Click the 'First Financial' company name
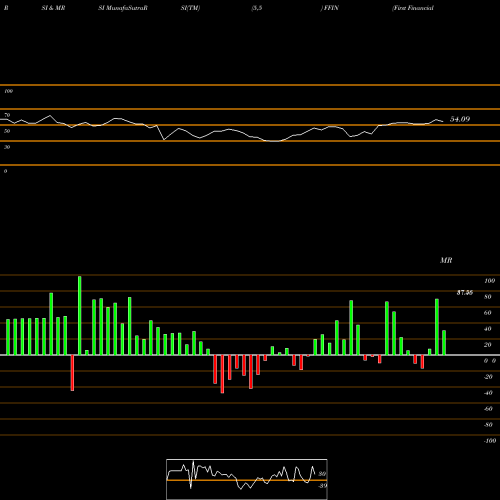Screen dimensions: 500x500 click(x=413, y=8)
